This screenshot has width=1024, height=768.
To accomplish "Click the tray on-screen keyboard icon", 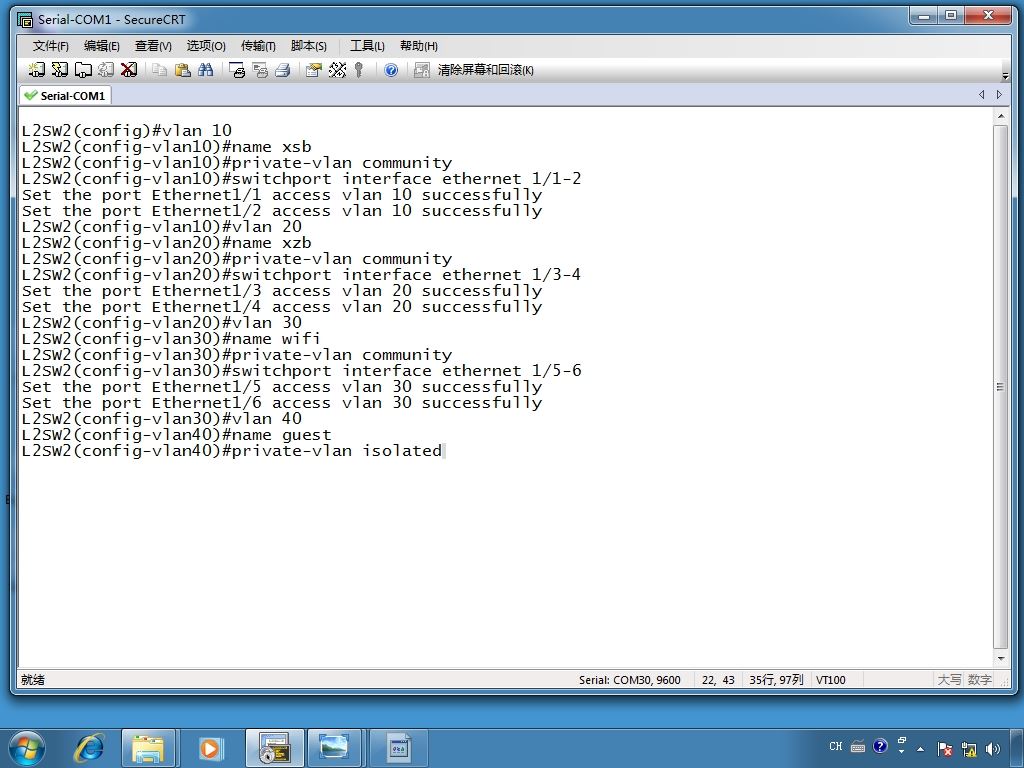I will pos(858,746).
